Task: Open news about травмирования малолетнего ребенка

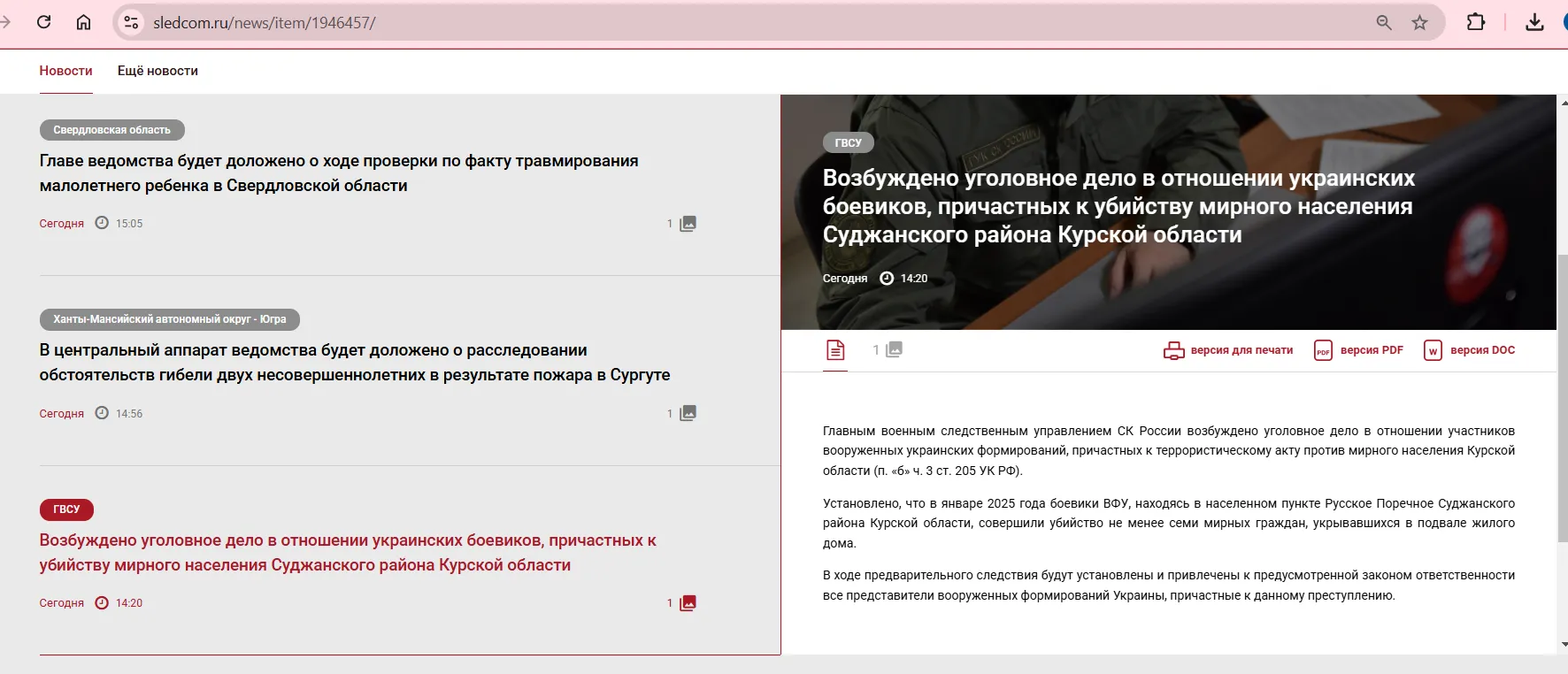Action: (339, 173)
